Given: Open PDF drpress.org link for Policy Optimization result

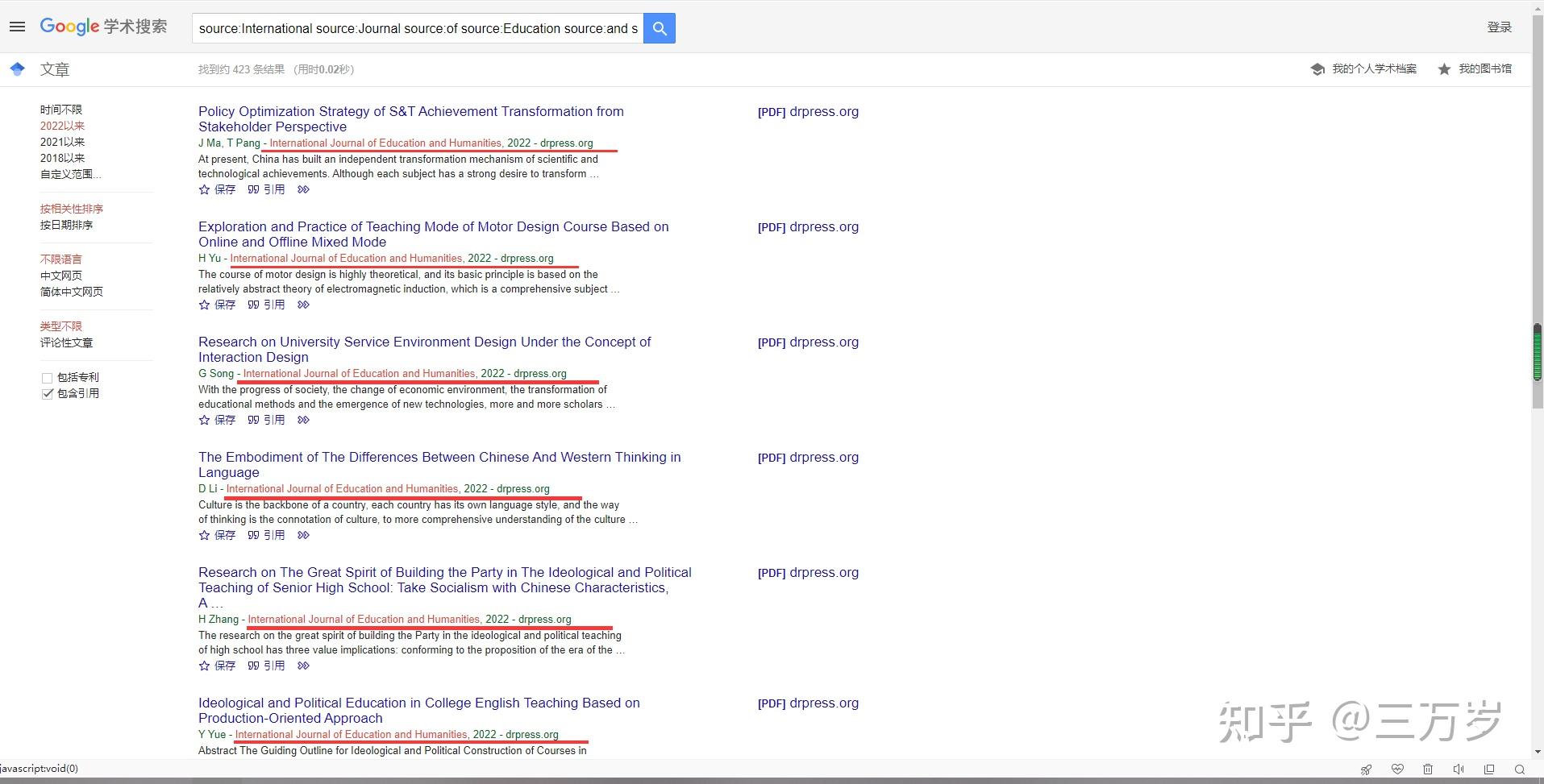Looking at the screenshot, I should 808,112.
